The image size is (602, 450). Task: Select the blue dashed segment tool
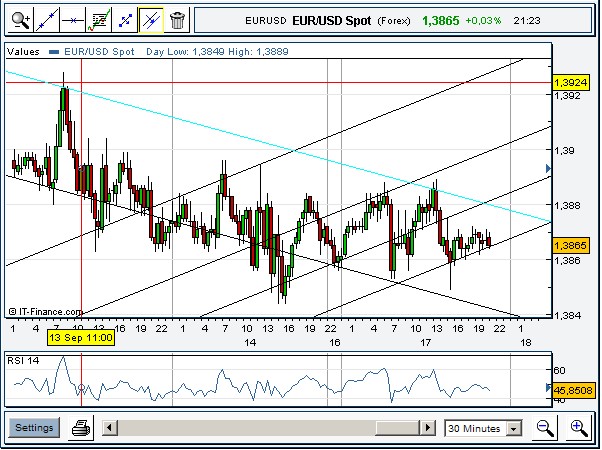pos(124,19)
